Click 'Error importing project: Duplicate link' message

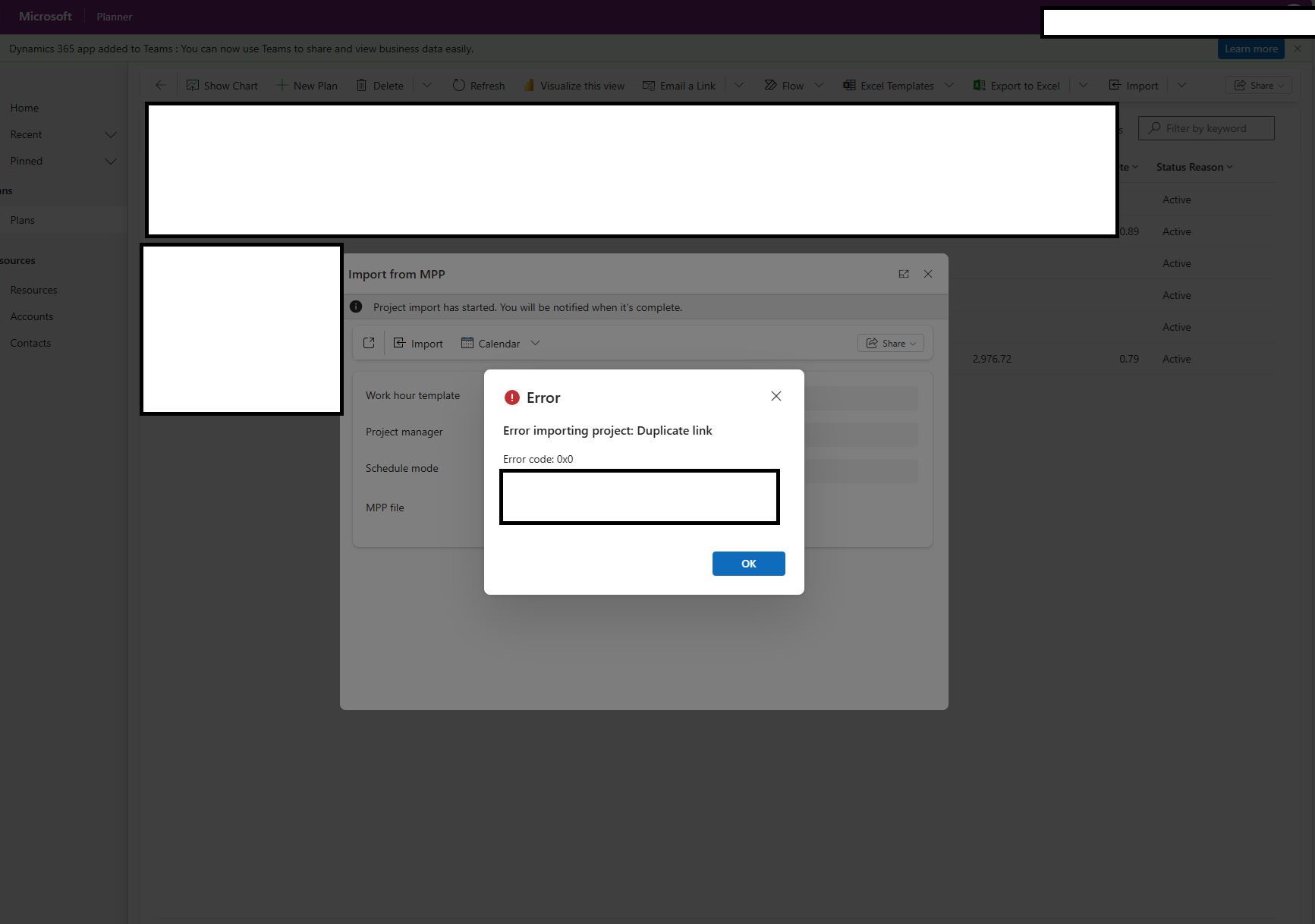608,430
